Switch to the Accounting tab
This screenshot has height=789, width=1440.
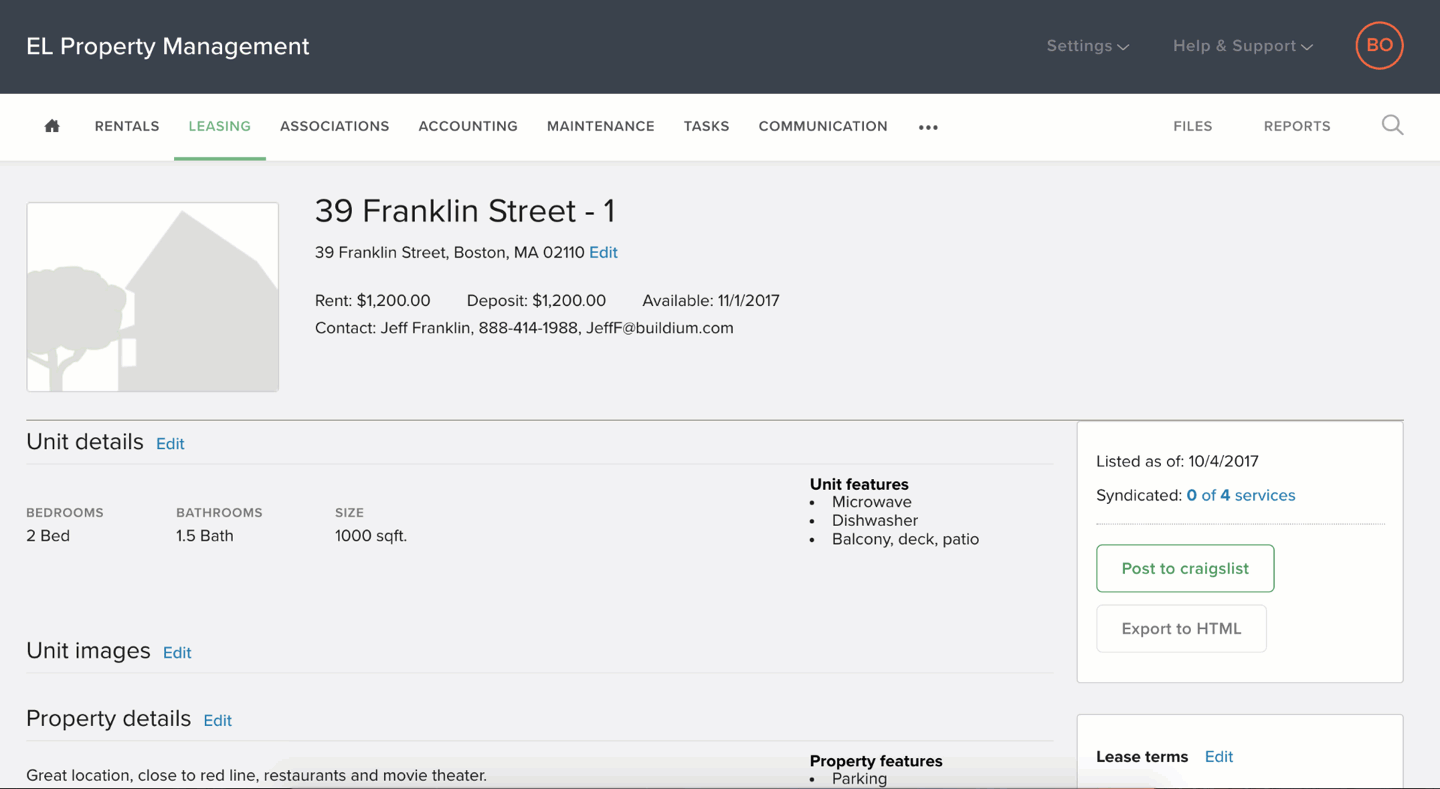coord(468,126)
